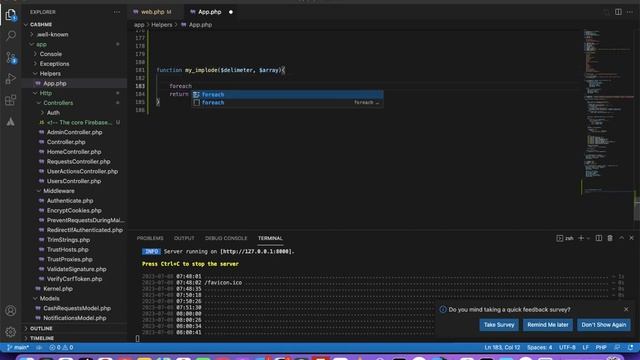640x360 pixels.
Task: Open the zsh terminal profile launcher
Action: click(x=565, y=238)
